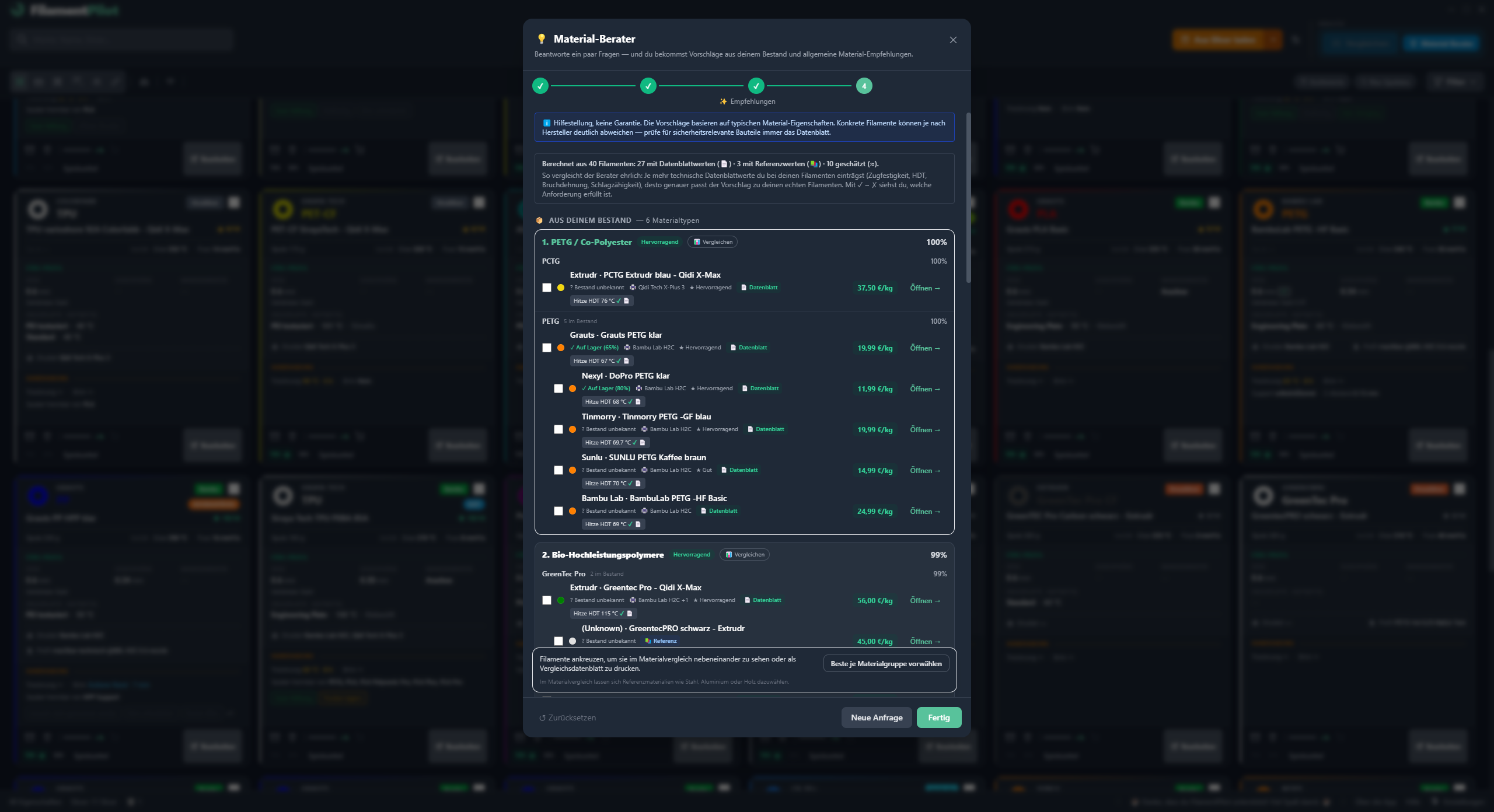Click Öffnen for Grauts PETG klar
Image resolution: width=1494 pixels, height=812 pixels.
pyautogui.click(x=925, y=348)
